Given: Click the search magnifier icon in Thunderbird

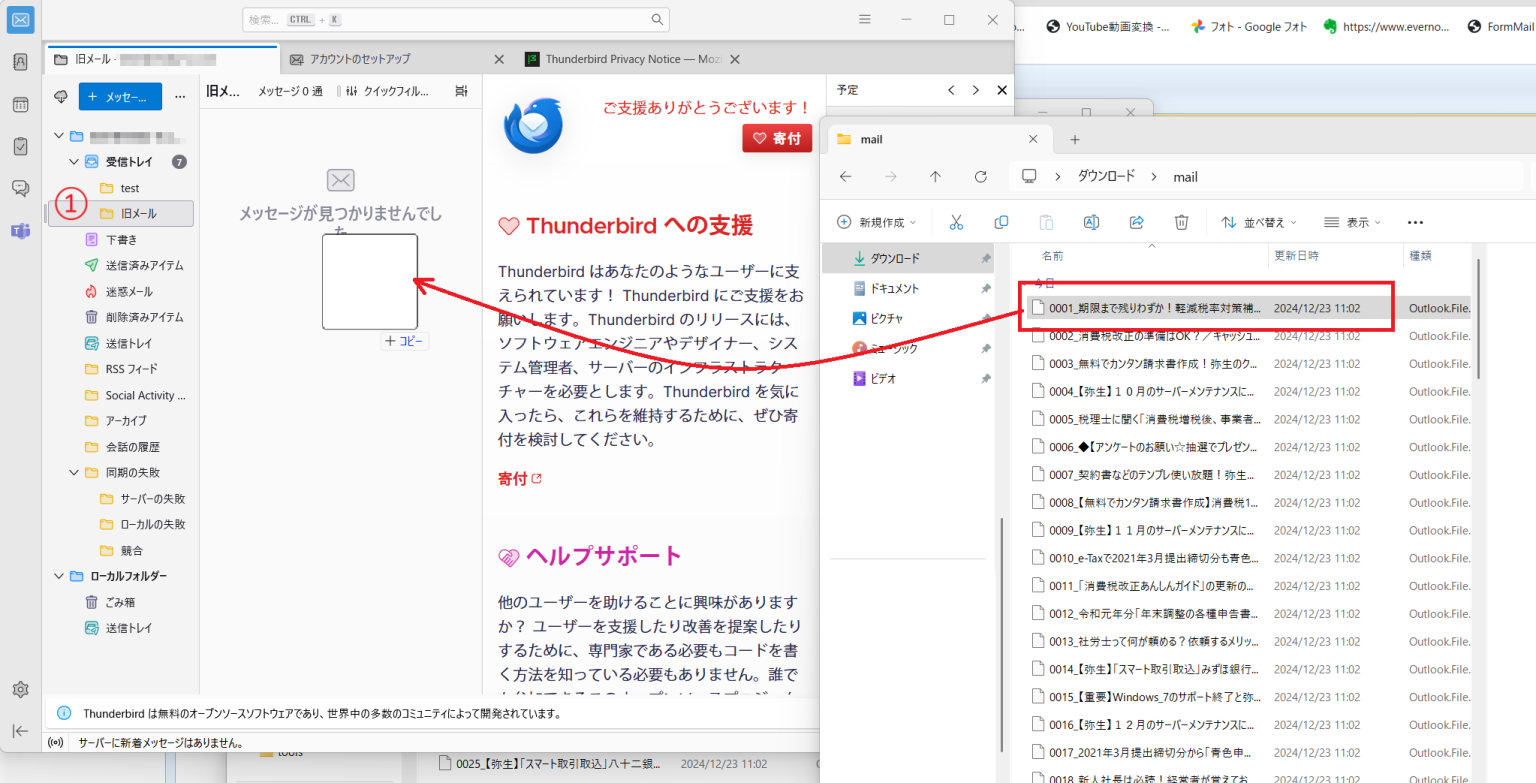Looking at the screenshot, I should [657, 19].
